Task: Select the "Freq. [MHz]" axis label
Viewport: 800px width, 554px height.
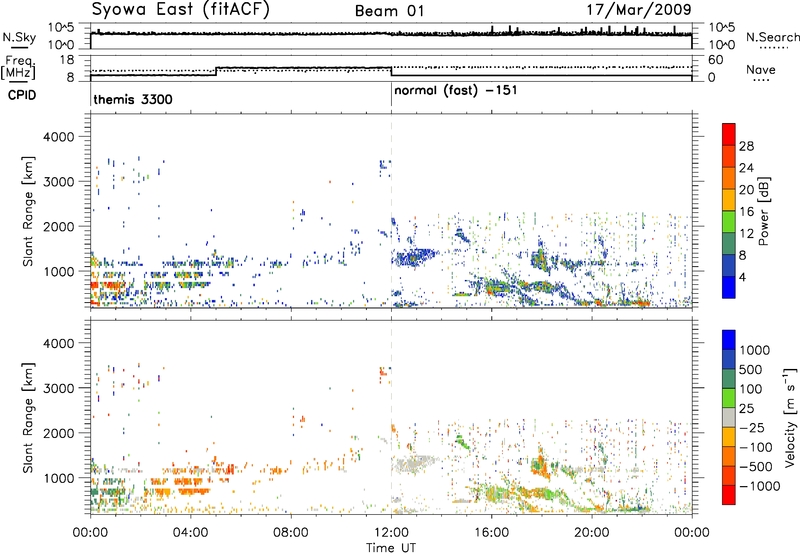Action: [x=19, y=68]
